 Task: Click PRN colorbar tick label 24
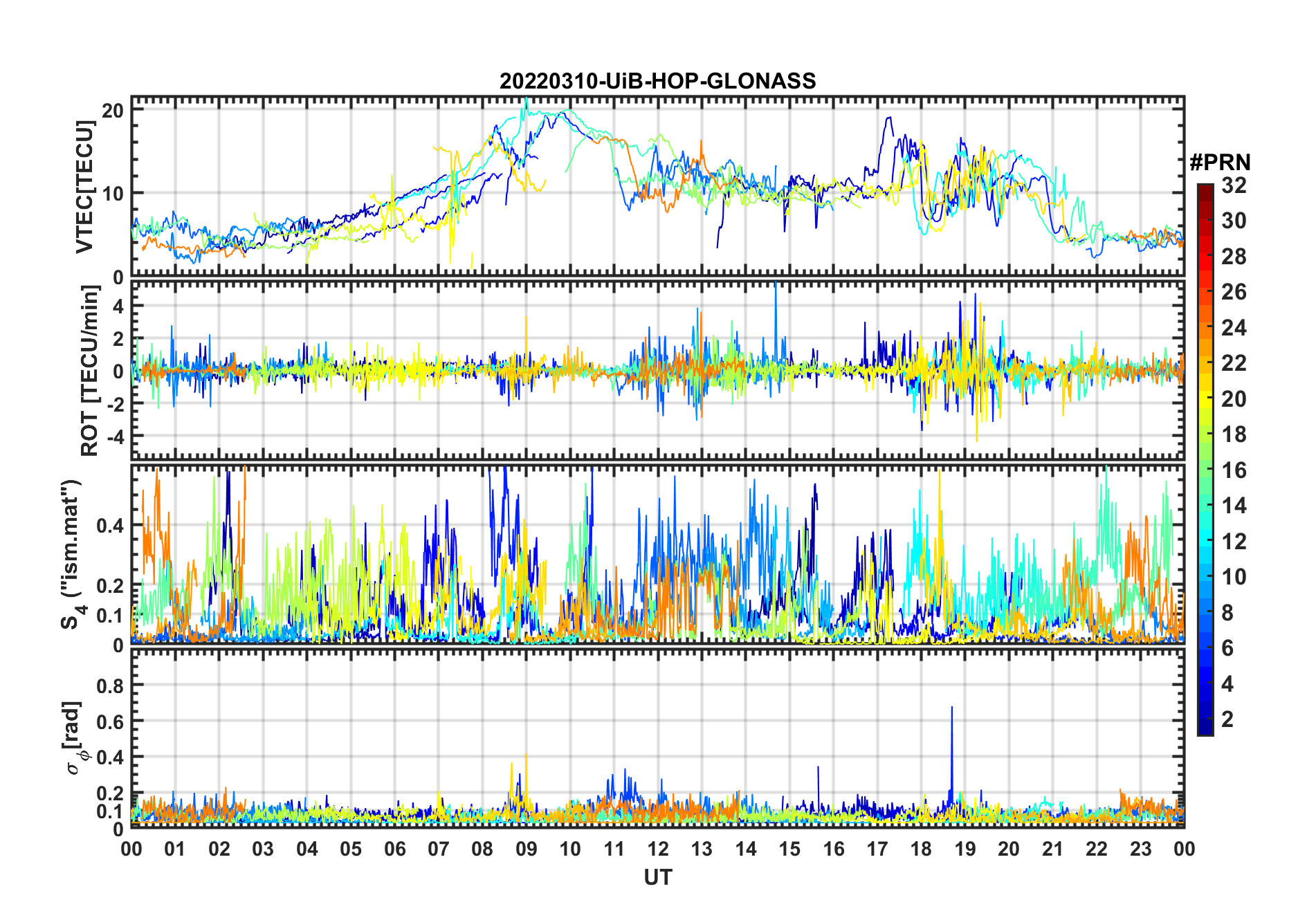(x=1234, y=327)
